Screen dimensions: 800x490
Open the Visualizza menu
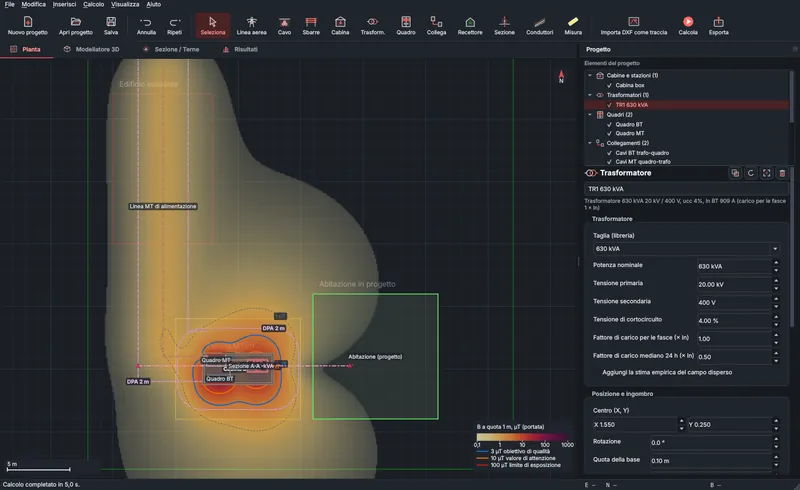tap(125, 4)
